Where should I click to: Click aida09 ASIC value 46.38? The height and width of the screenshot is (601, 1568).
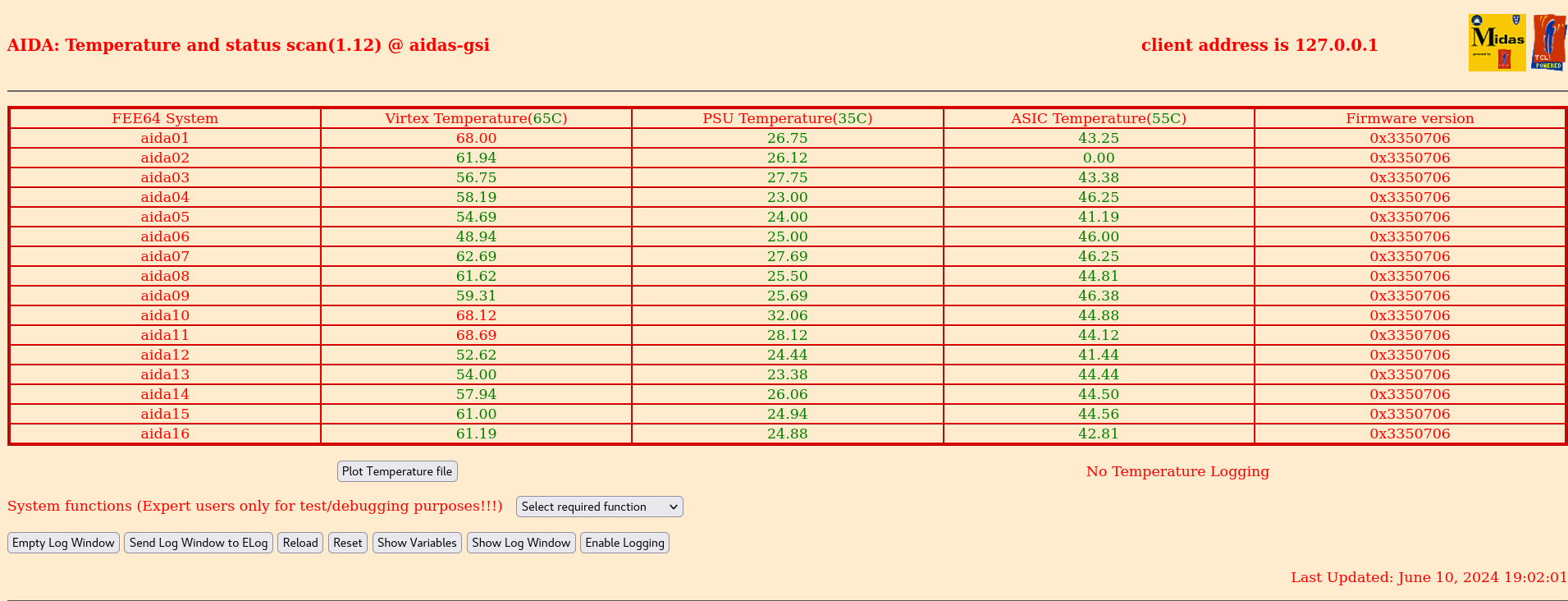(1099, 296)
